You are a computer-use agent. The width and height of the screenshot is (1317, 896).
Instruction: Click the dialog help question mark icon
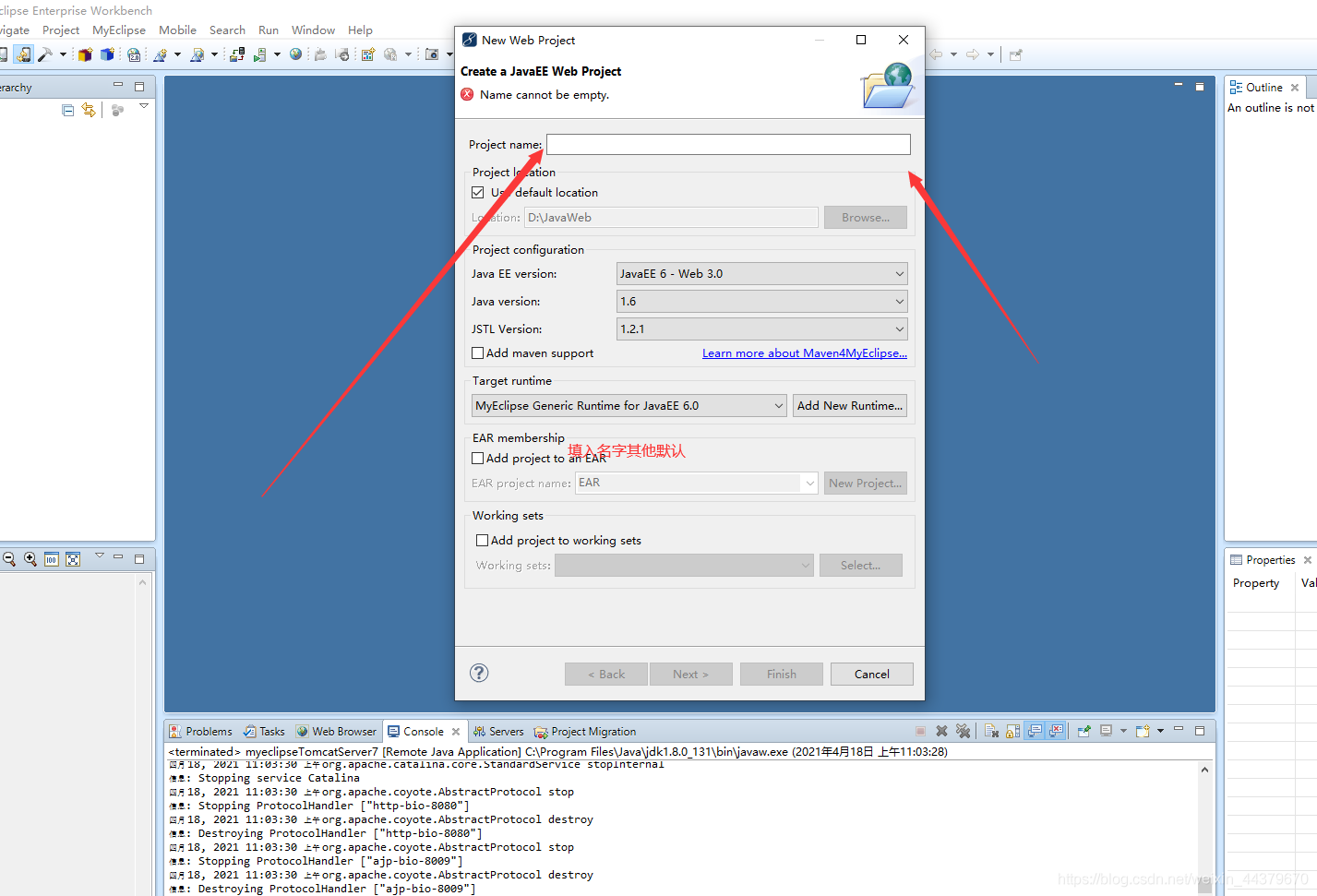pos(479,673)
